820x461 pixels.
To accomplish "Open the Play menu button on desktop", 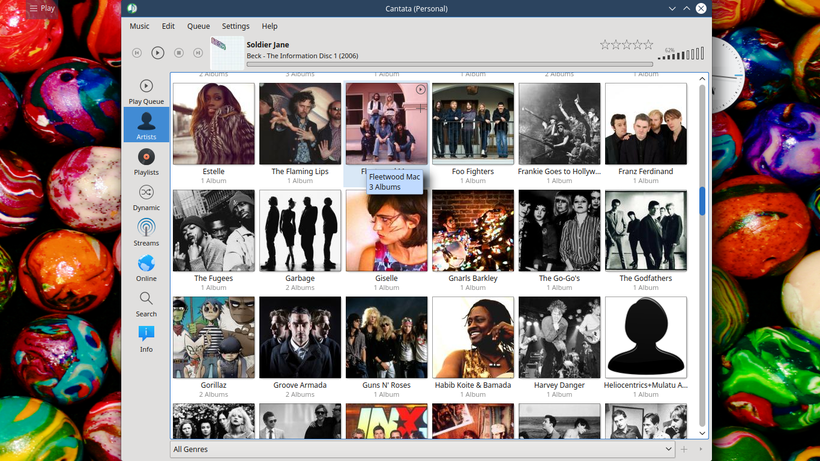I will point(42,8).
